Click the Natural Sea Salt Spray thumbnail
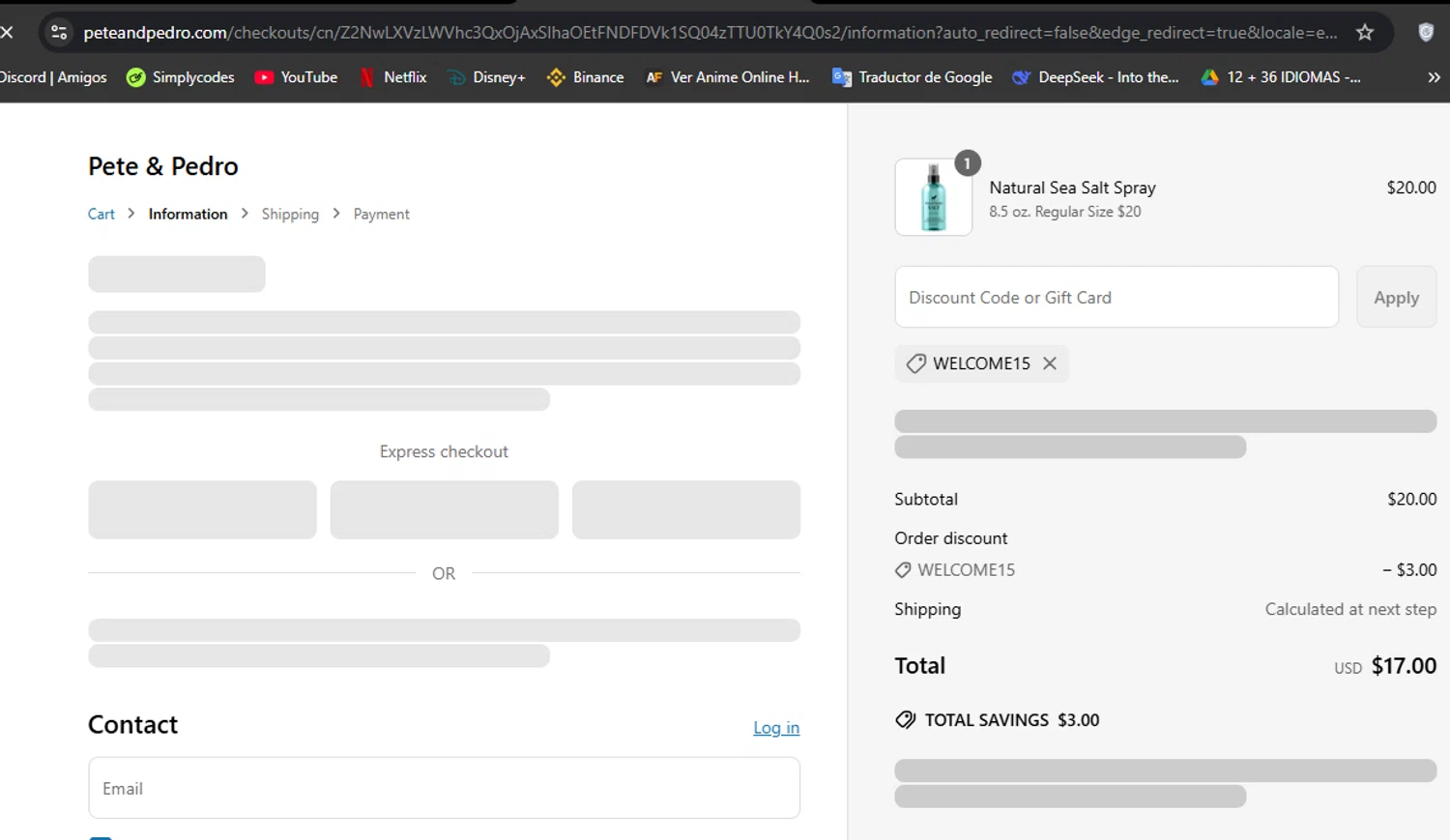This screenshot has height=840, width=1450. [933, 197]
